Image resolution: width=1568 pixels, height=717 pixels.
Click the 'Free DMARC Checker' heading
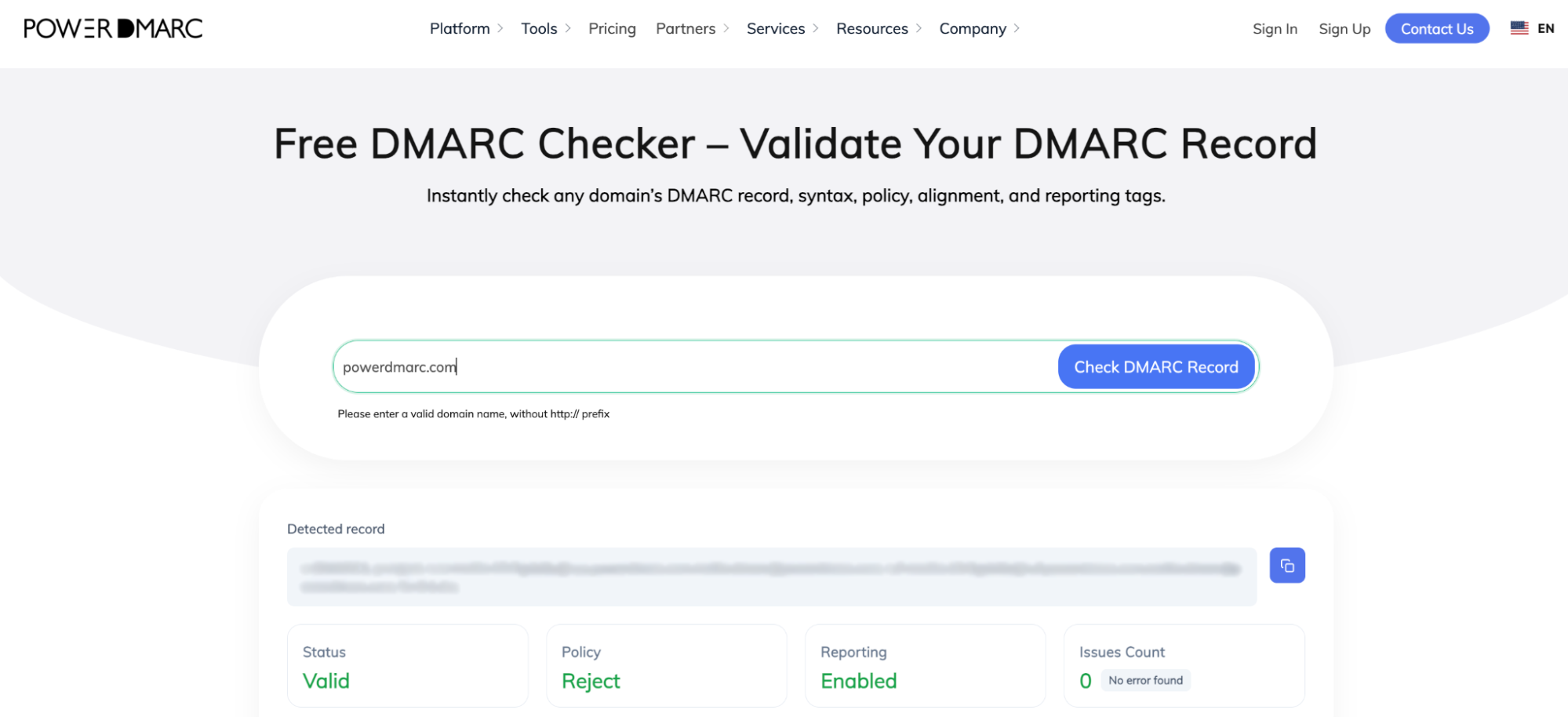pyautogui.click(x=795, y=144)
